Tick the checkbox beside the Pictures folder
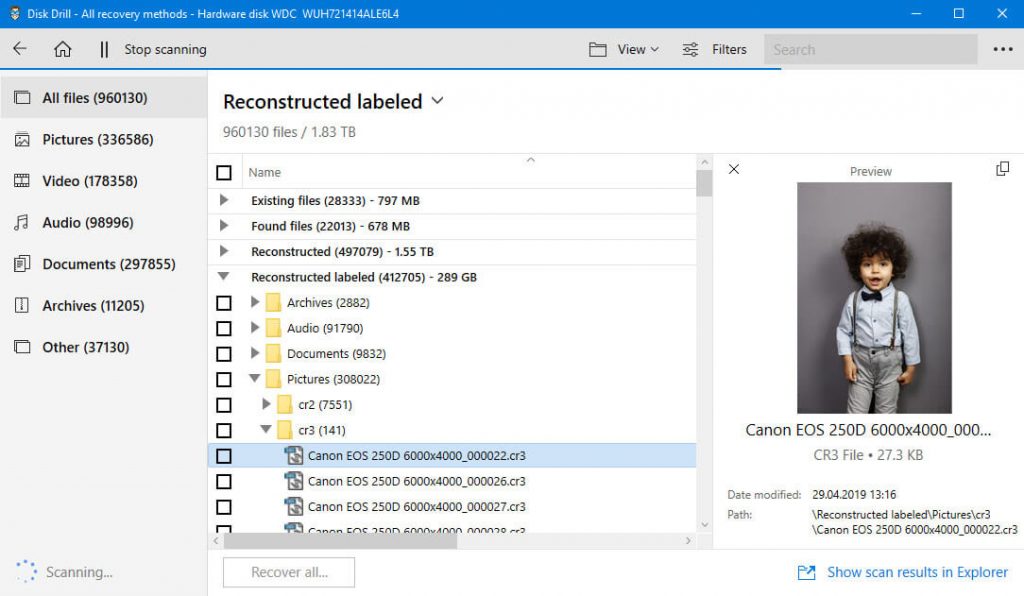 (224, 379)
